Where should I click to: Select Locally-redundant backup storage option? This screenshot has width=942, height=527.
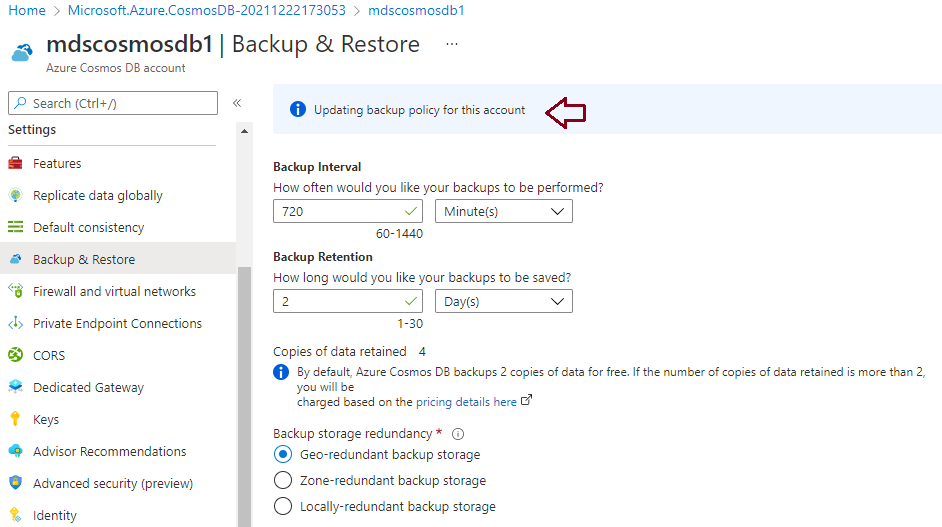pos(283,506)
